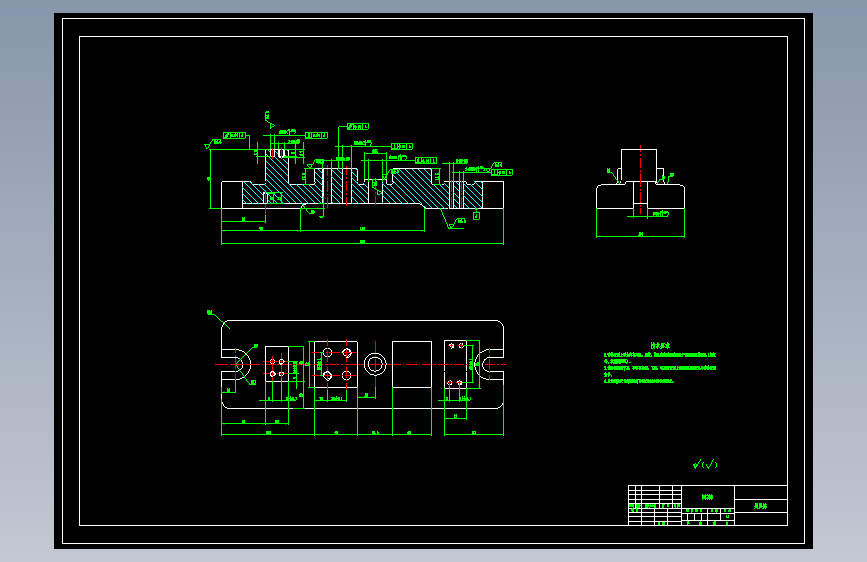This screenshot has width=867, height=562.
Task: Click the hatched front section view
Action: tap(362, 180)
